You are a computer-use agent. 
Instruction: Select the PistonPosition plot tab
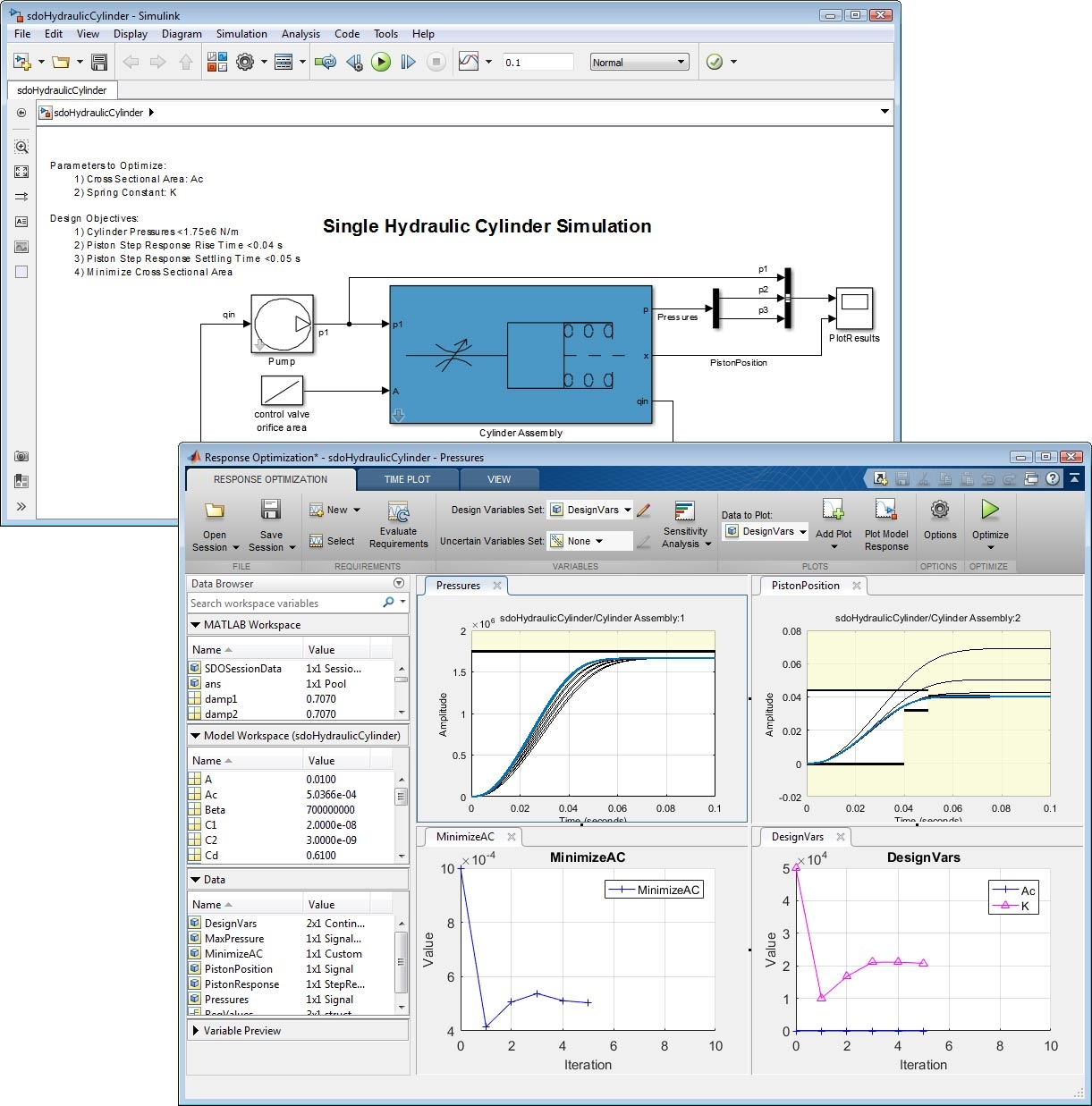(x=805, y=586)
